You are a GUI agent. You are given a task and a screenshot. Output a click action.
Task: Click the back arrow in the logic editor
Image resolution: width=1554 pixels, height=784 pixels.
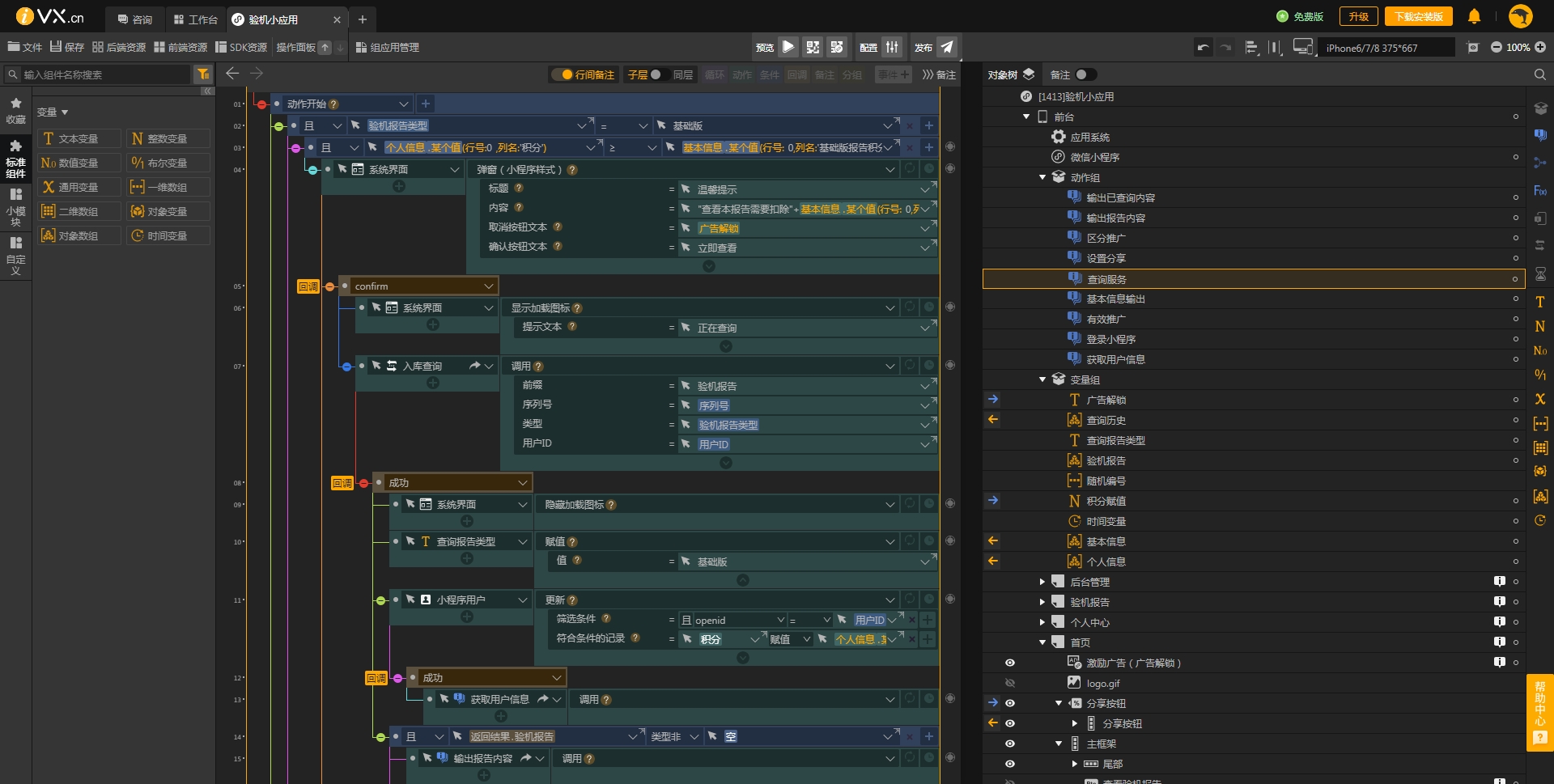(232, 74)
